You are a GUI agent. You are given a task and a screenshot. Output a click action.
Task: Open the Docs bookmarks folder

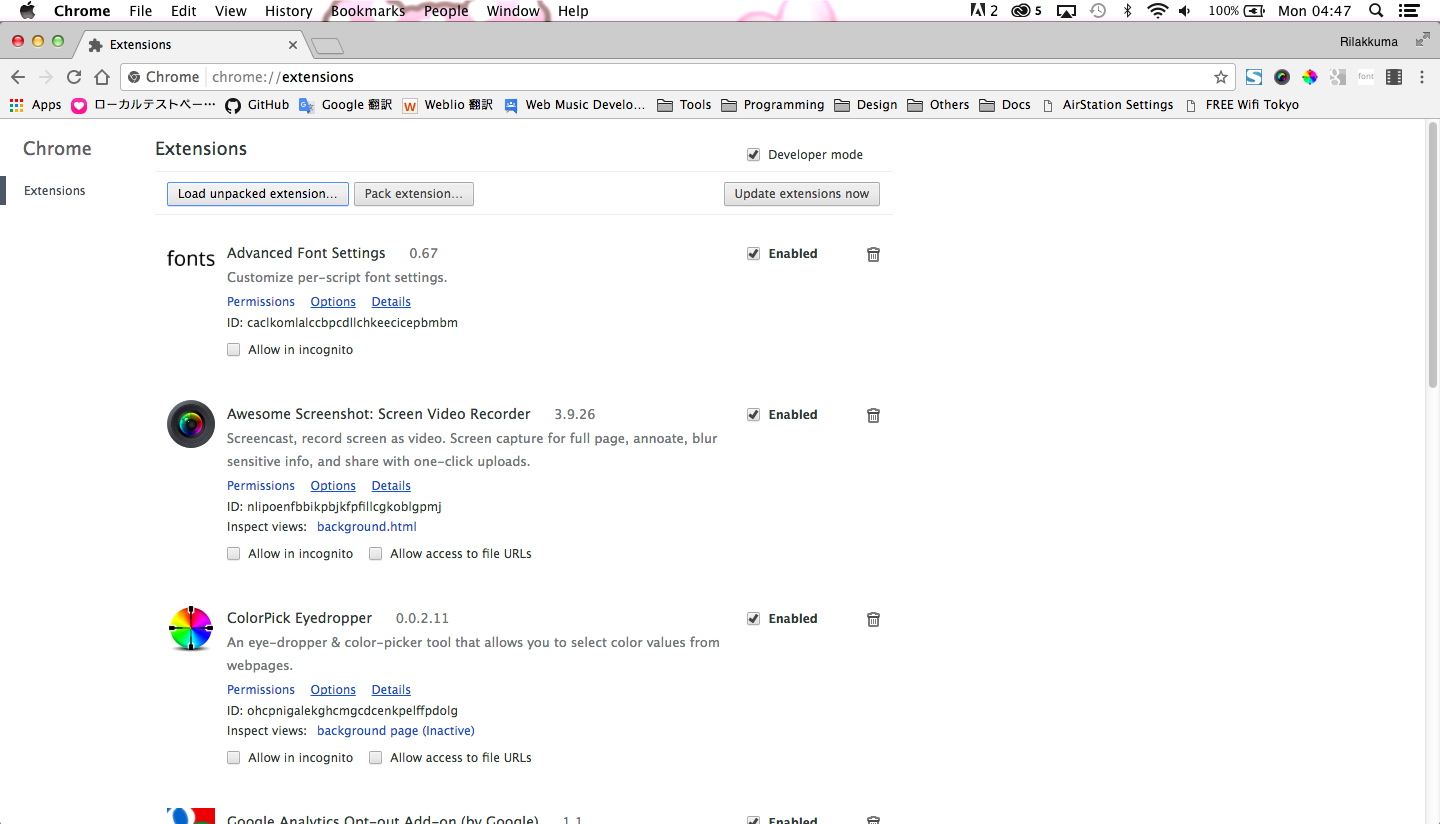(1005, 105)
